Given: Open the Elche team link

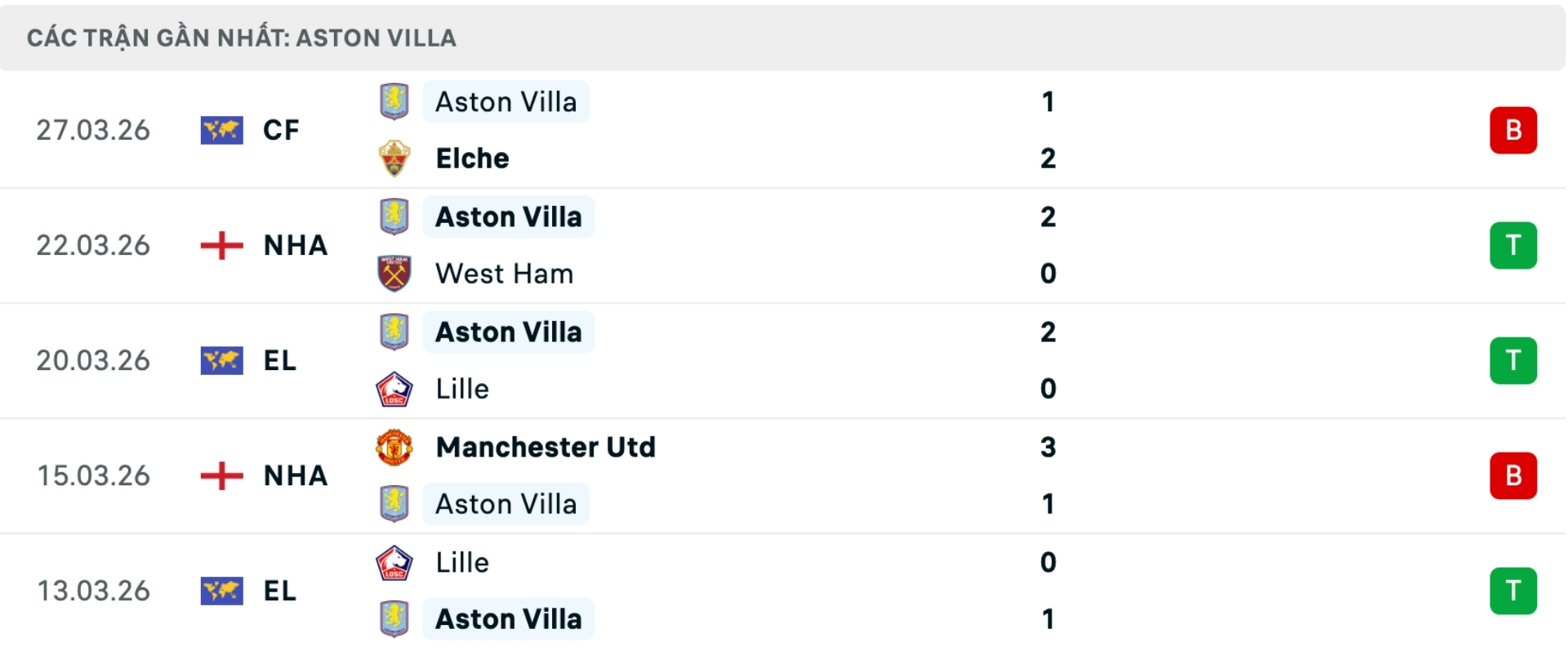Looking at the screenshot, I should point(472,158).
